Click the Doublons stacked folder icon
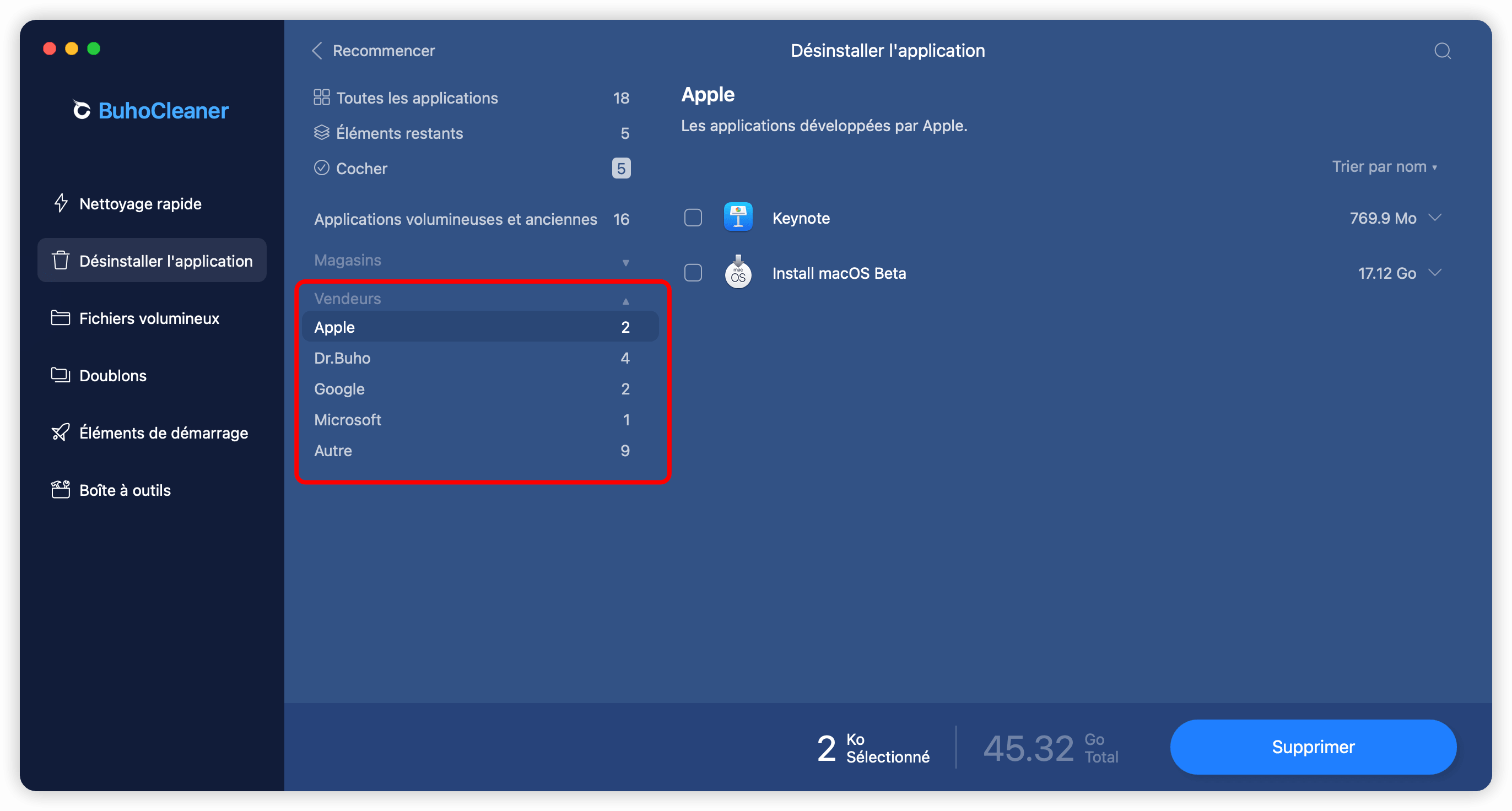 [61, 375]
